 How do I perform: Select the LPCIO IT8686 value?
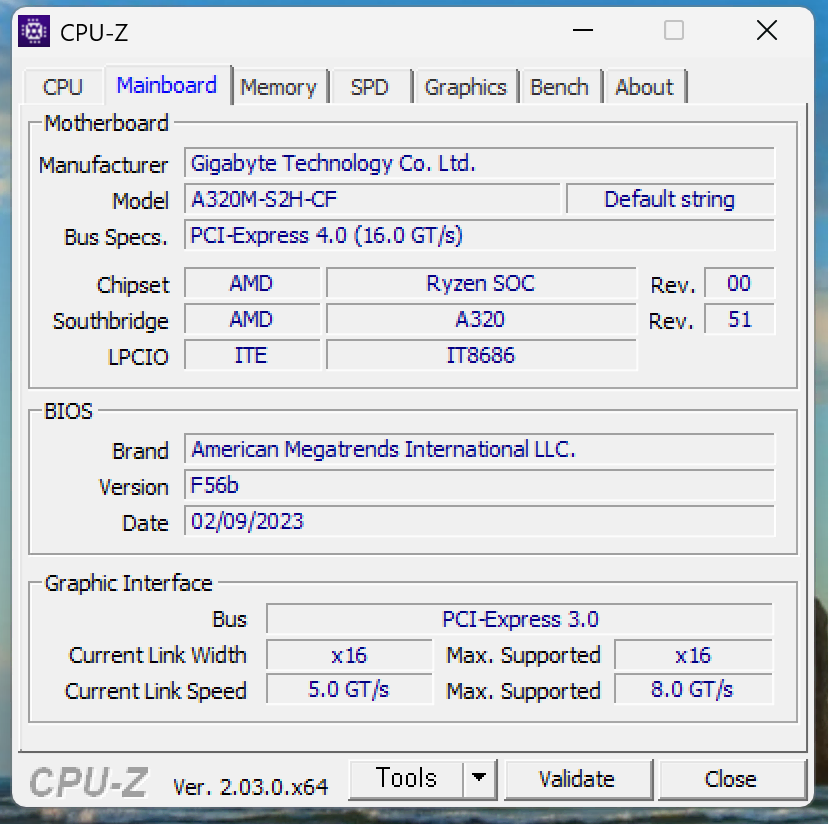pyautogui.click(x=481, y=355)
